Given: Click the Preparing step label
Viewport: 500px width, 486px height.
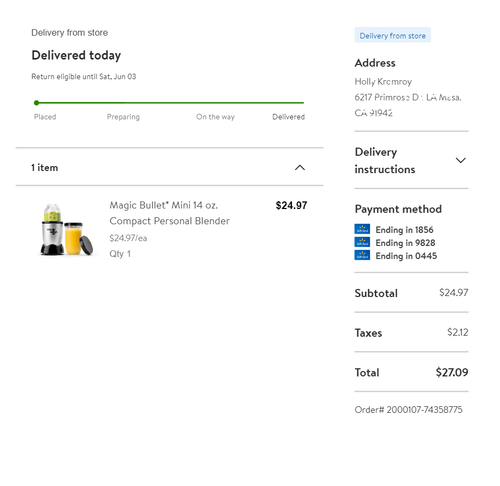Looking at the screenshot, I should tap(123, 117).
